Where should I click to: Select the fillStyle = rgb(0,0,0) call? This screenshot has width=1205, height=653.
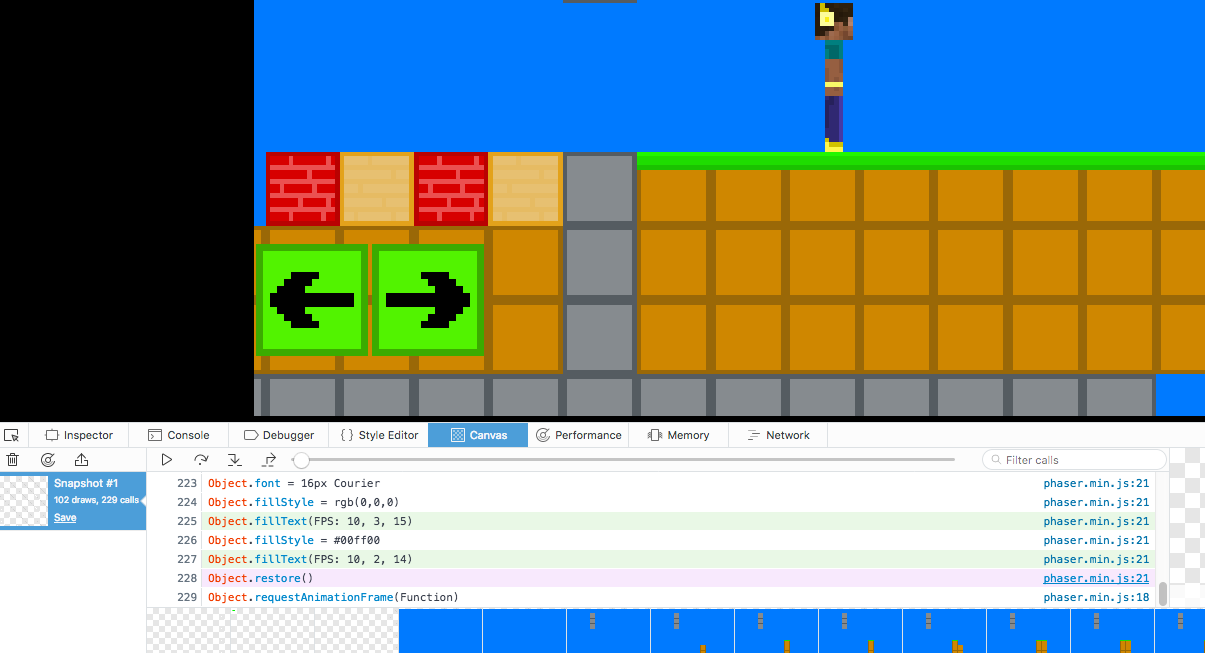pyautogui.click(x=678, y=502)
